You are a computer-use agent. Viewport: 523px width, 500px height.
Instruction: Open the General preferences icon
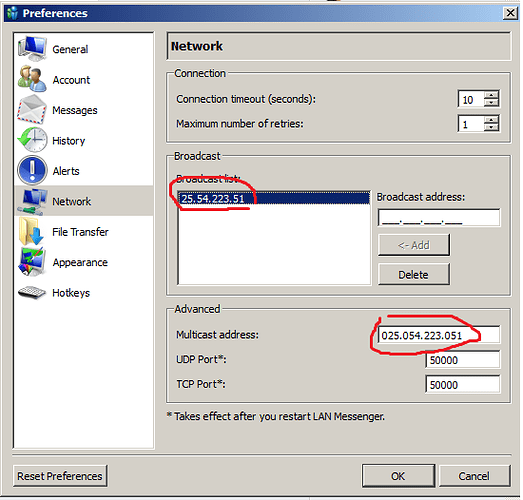click(32, 49)
